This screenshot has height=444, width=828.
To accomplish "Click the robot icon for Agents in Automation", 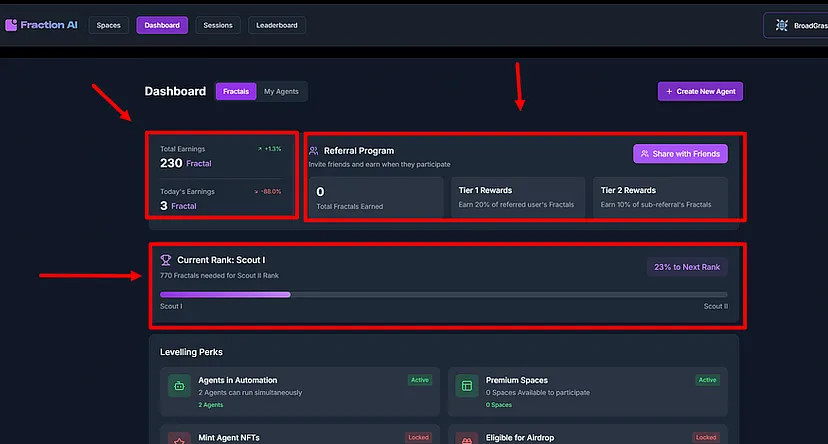I will click(179, 386).
